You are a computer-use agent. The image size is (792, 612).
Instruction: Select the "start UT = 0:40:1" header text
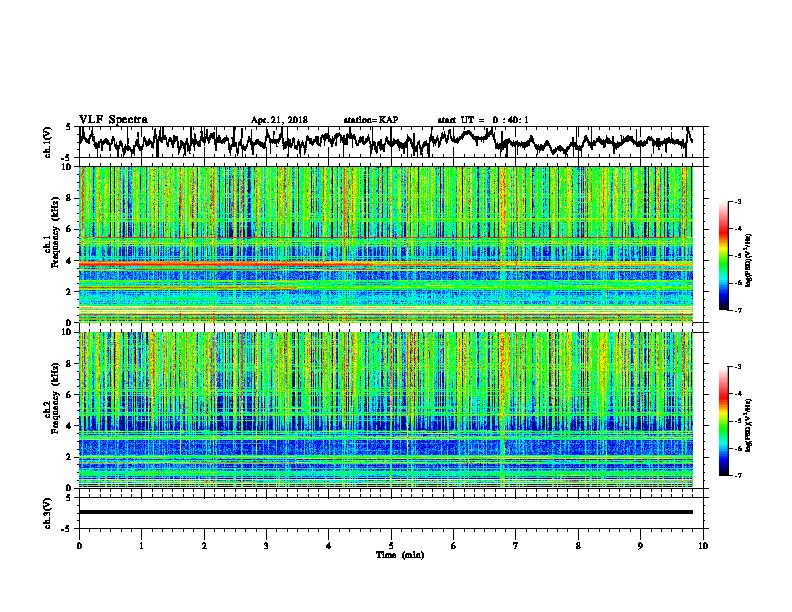coord(483,120)
